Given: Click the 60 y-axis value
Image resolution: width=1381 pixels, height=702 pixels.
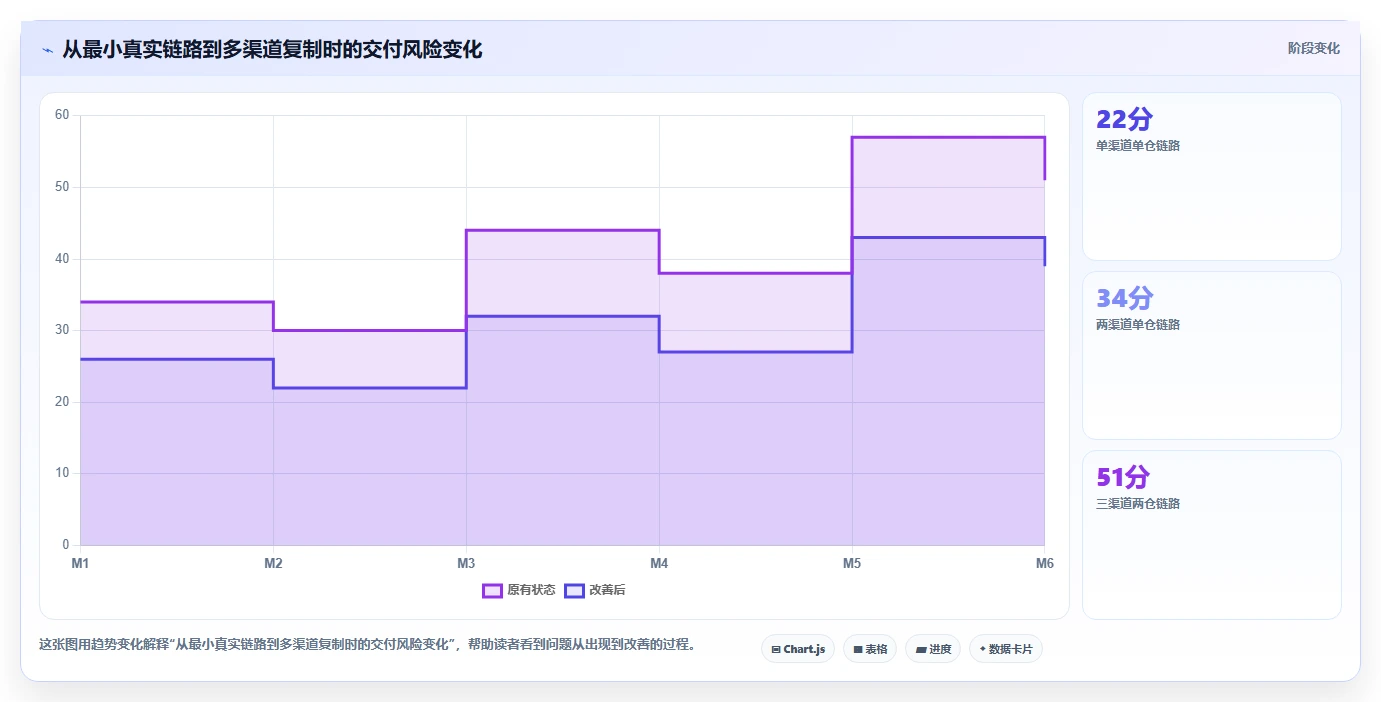Looking at the screenshot, I should tap(62, 115).
